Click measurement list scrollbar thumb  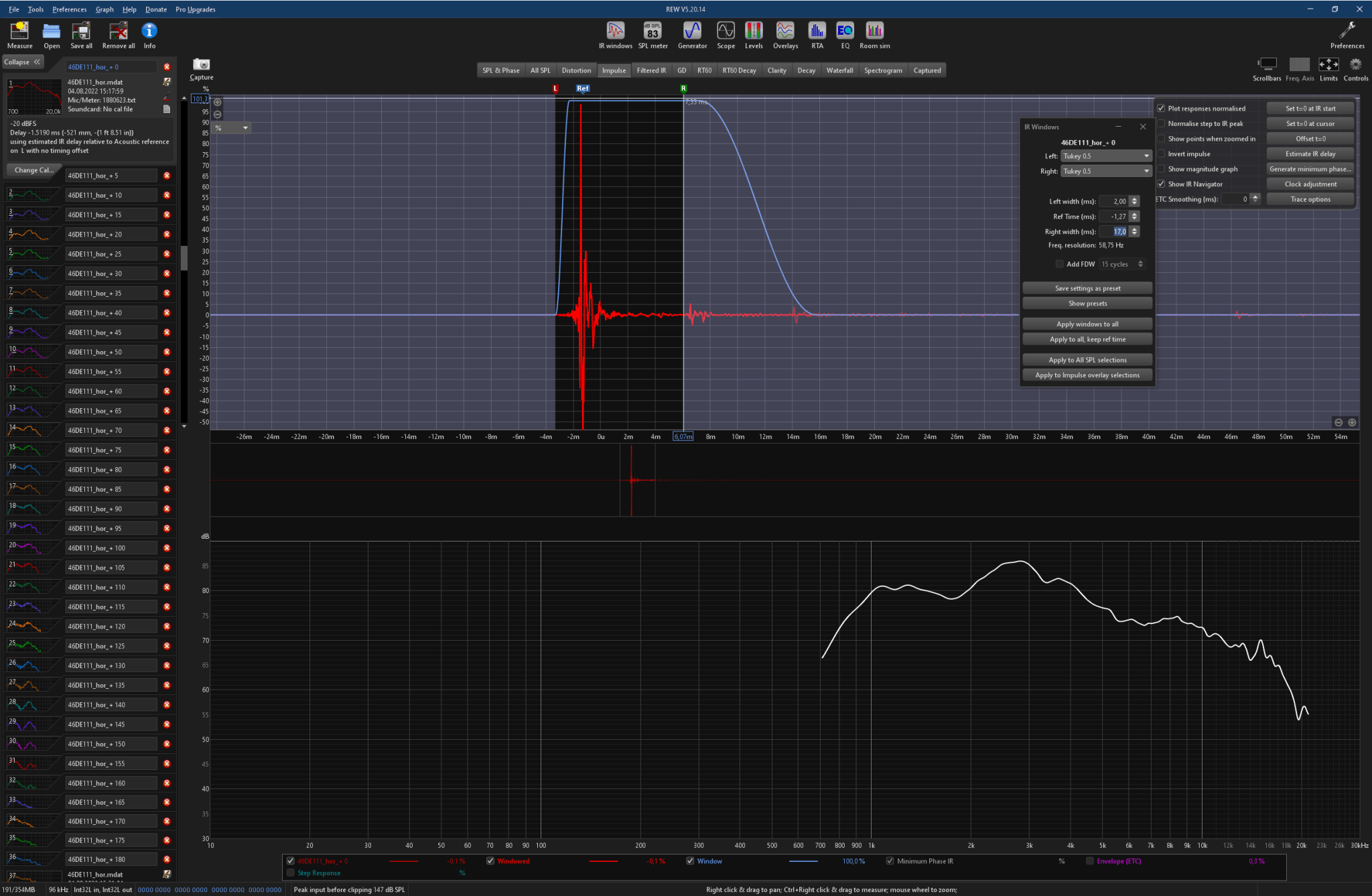point(184,258)
